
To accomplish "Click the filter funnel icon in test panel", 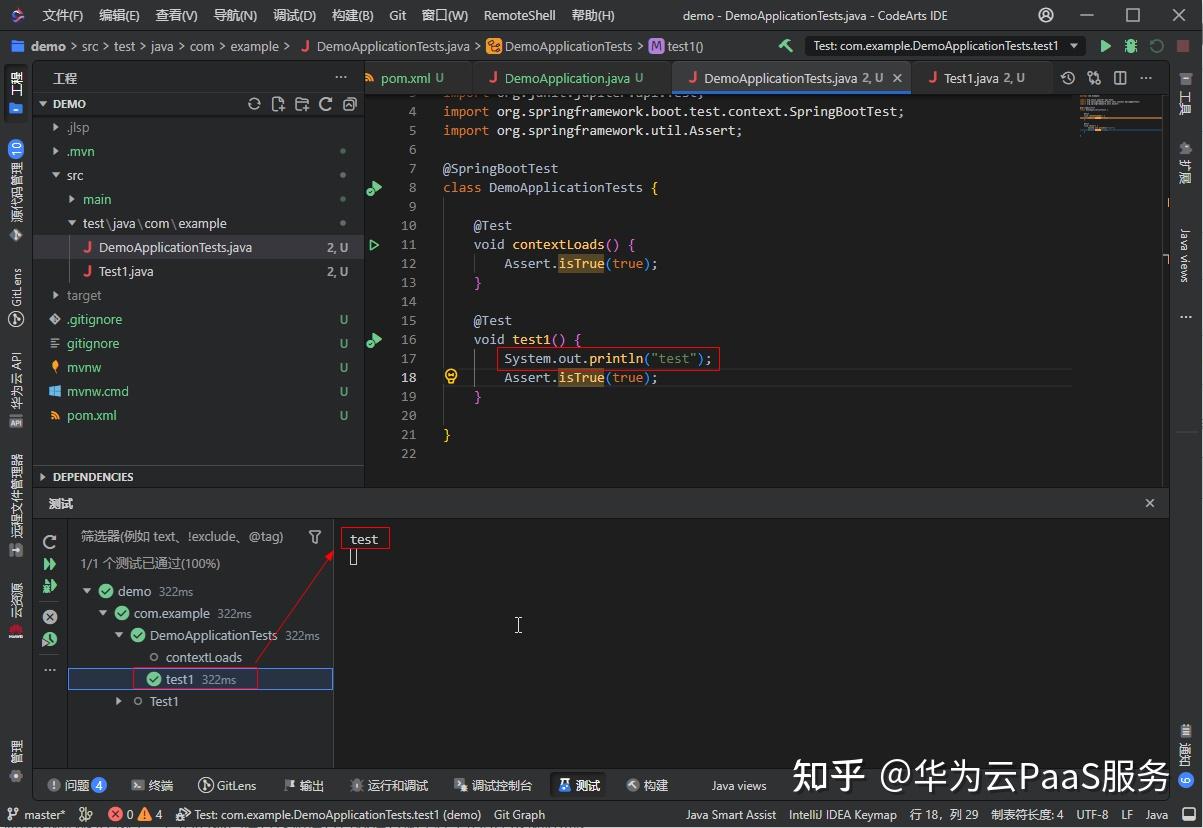I will [x=315, y=537].
